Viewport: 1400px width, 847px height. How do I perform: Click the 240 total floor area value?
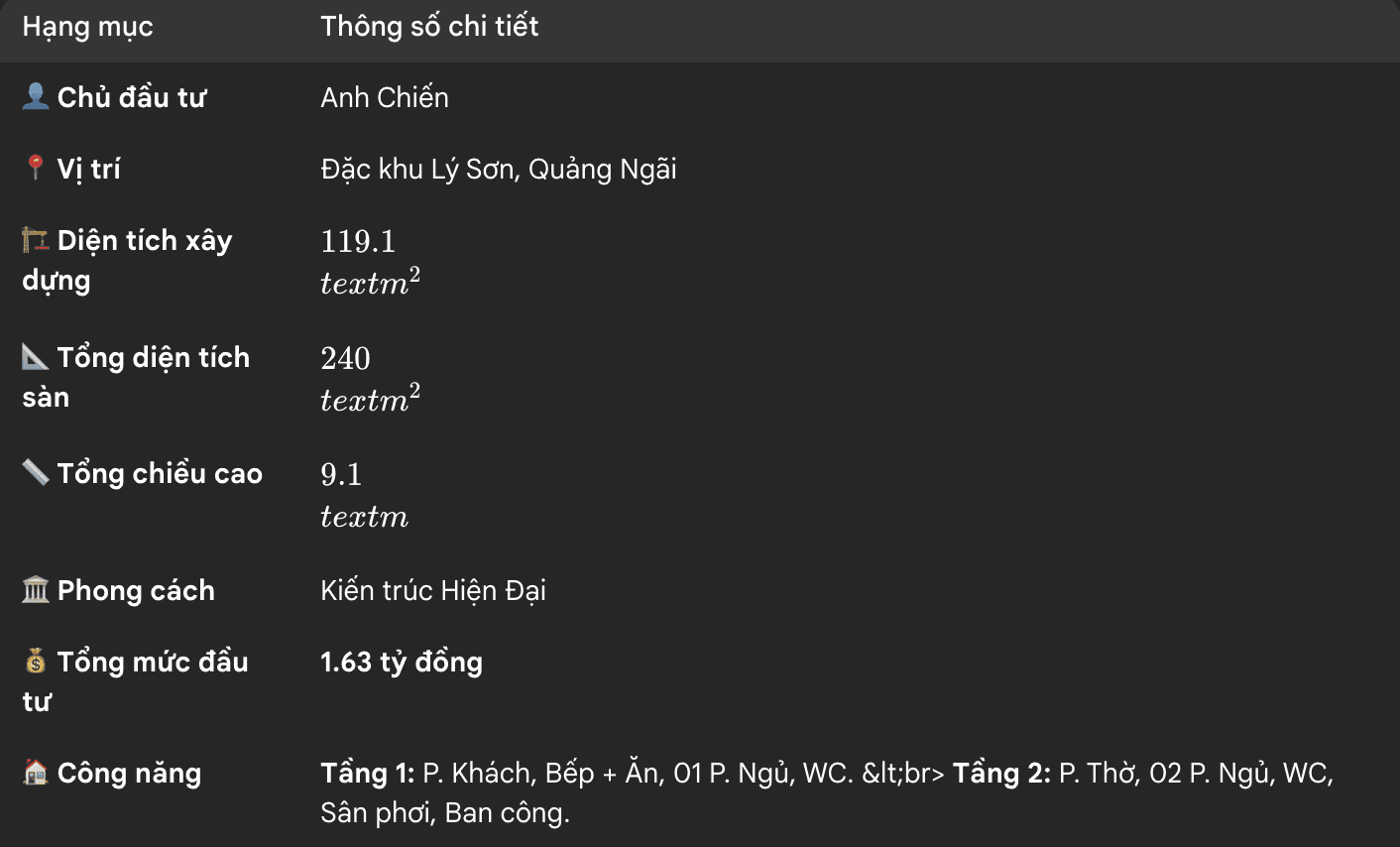click(x=345, y=358)
